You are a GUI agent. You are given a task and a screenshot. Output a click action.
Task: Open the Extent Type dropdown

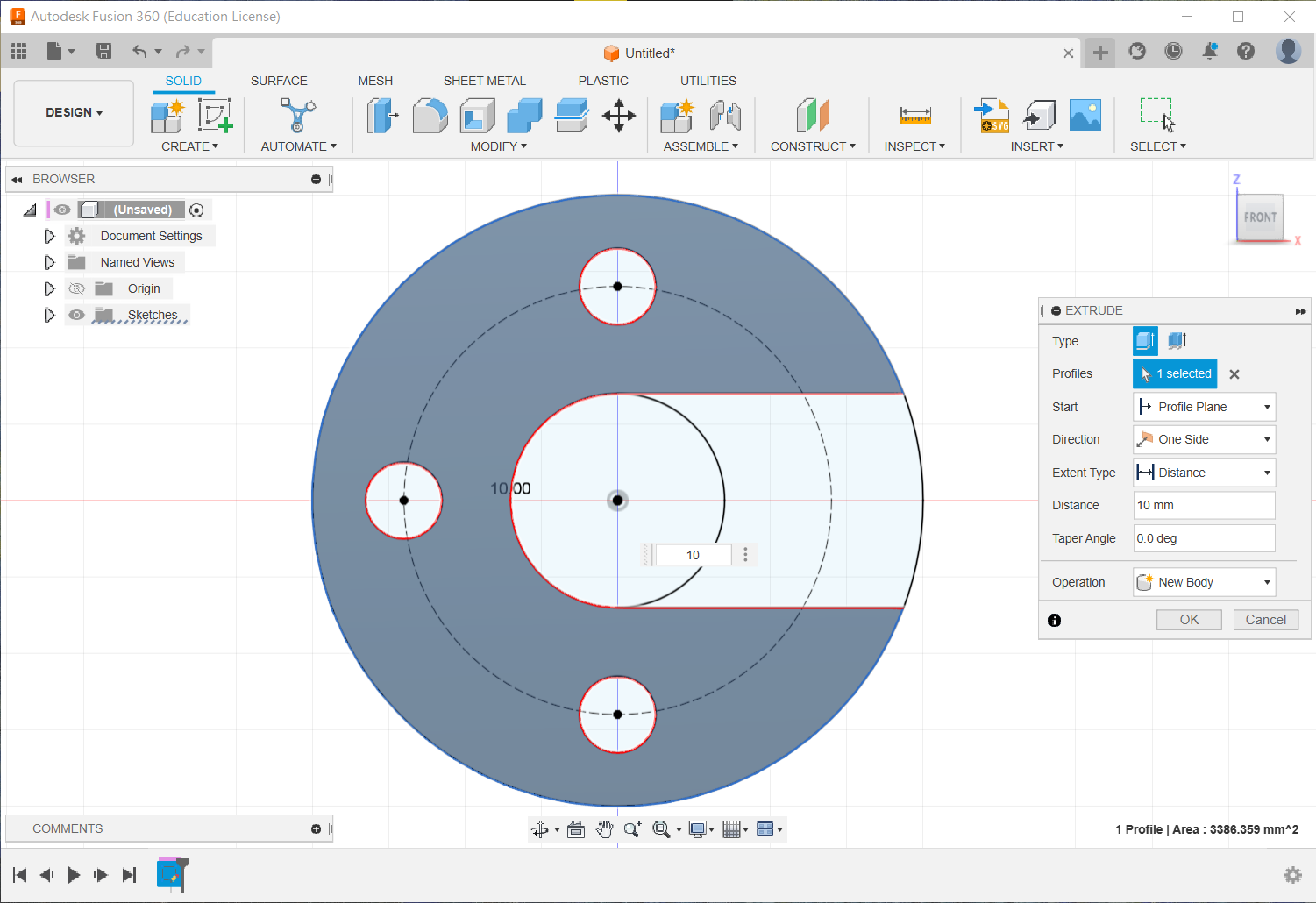(x=1204, y=473)
